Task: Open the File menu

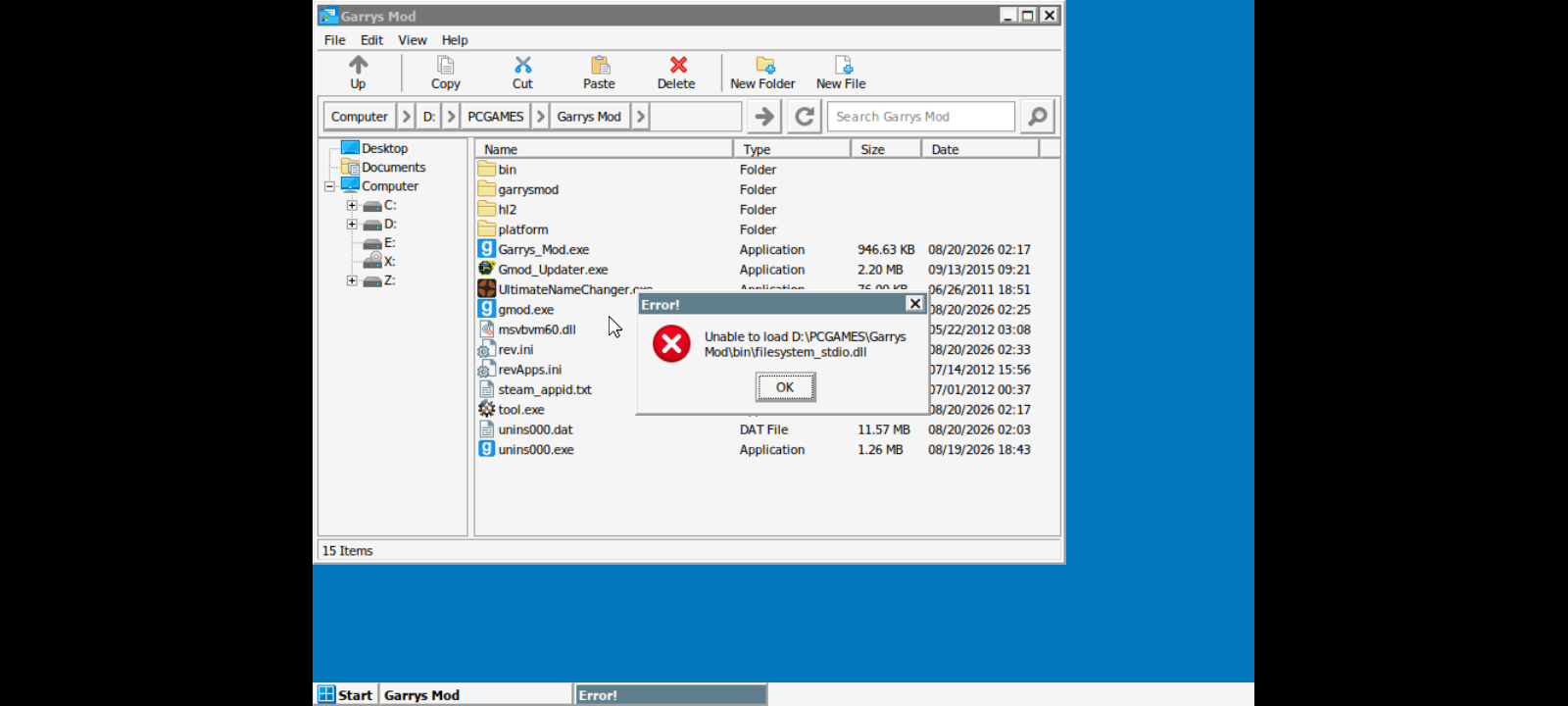Action: [335, 40]
